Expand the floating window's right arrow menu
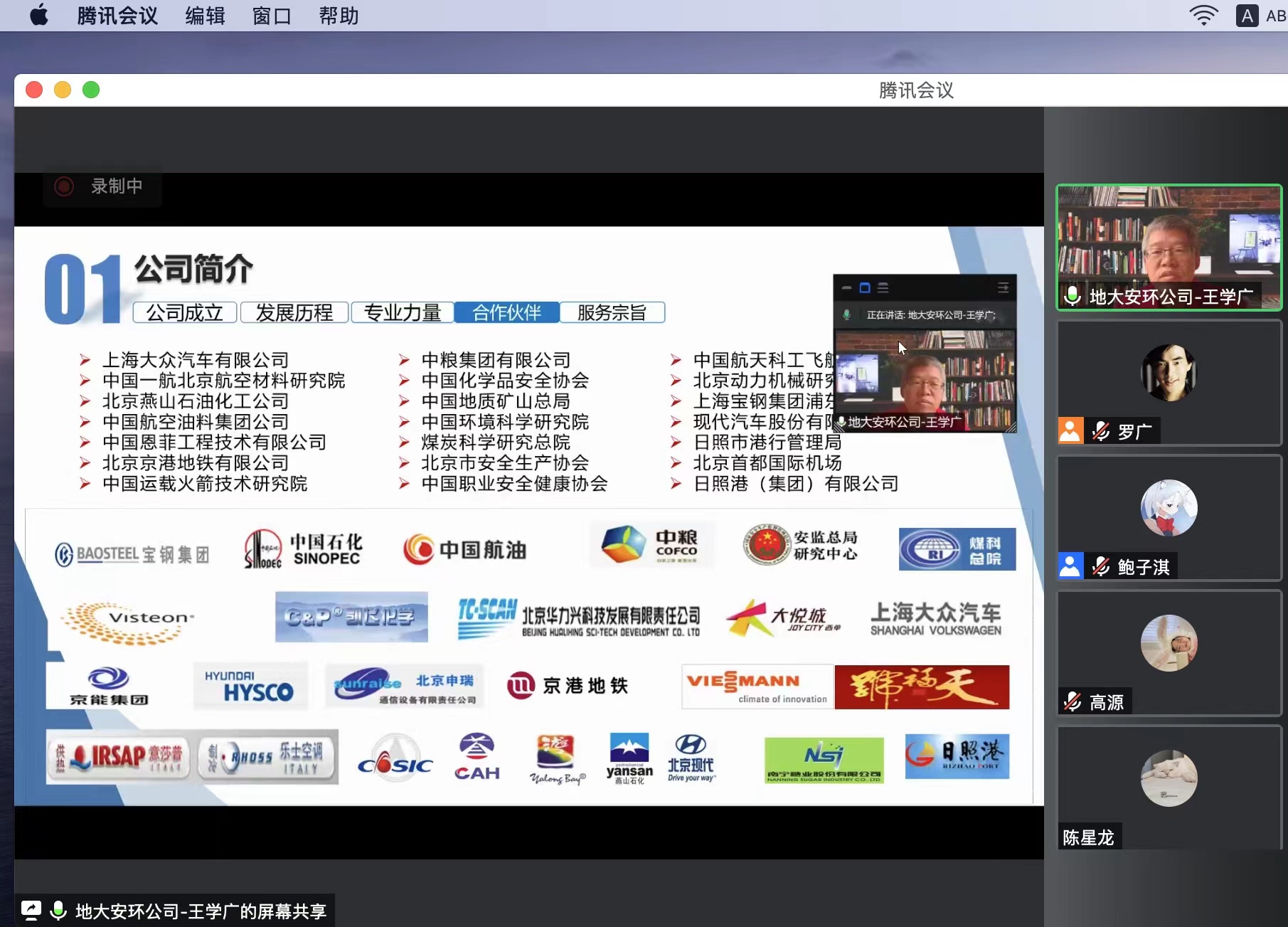 (x=1003, y=288)
